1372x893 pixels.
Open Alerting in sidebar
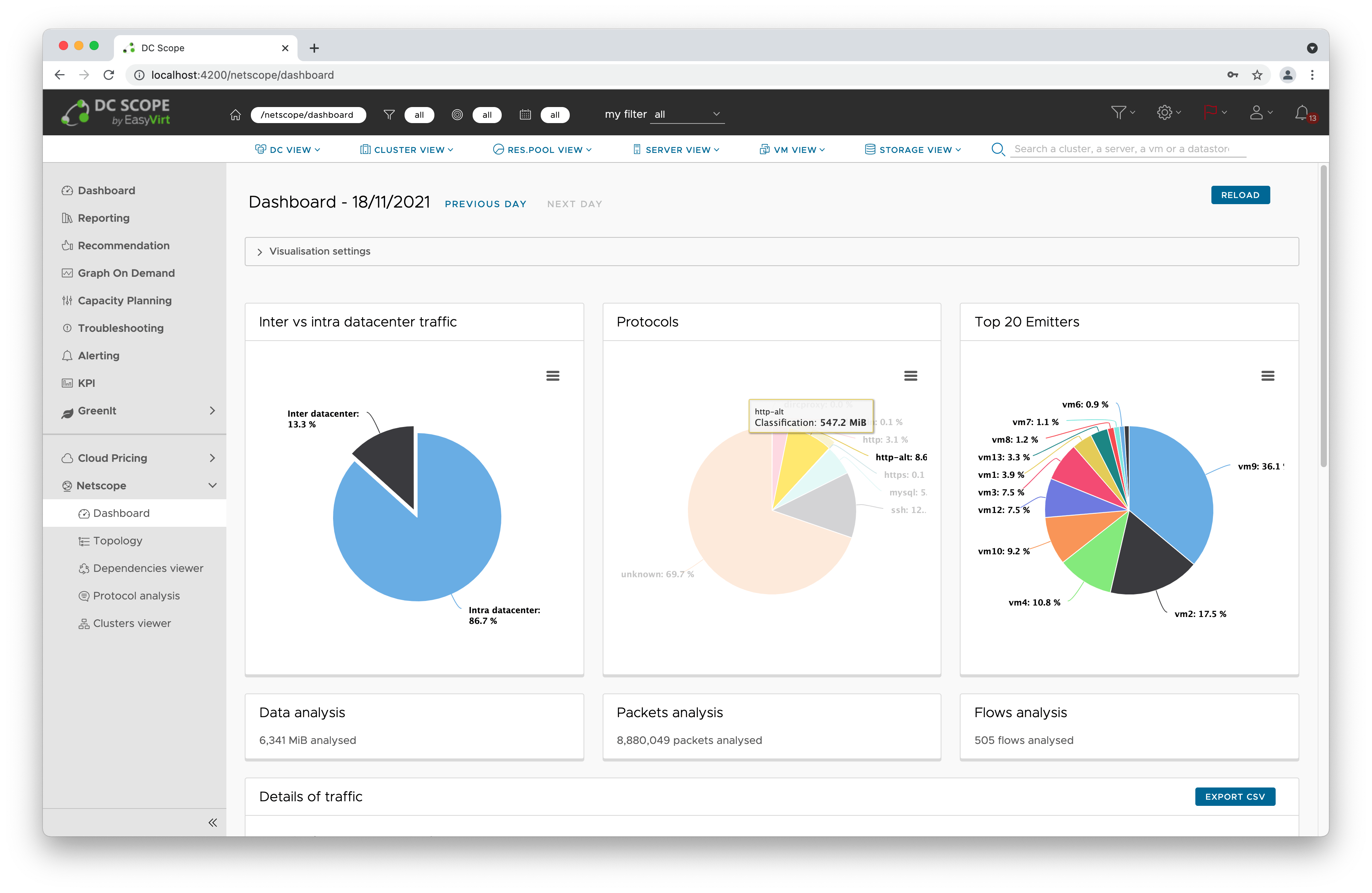point(91,356)
